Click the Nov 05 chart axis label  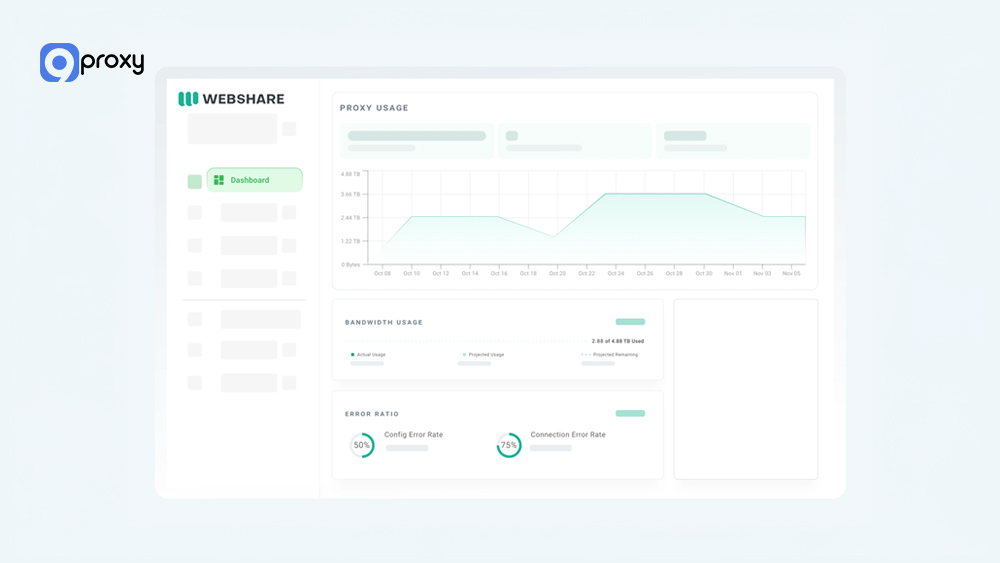(791, 273)
